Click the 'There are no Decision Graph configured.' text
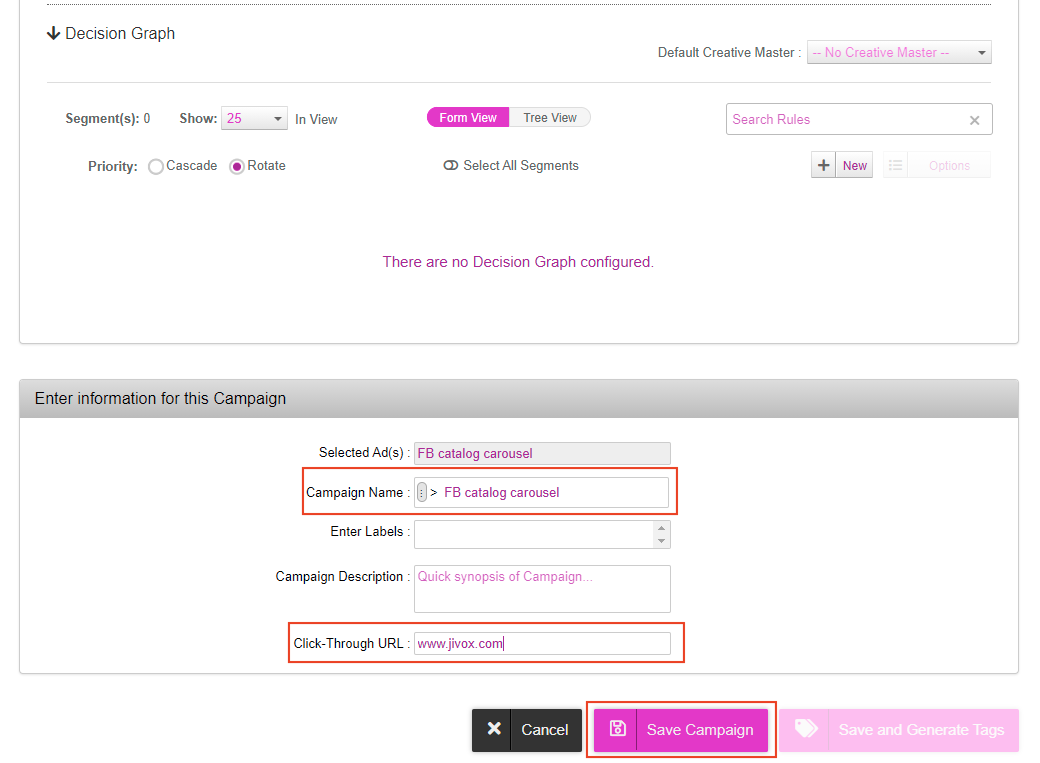This screenshot has width=1040, height=763. 518,262
